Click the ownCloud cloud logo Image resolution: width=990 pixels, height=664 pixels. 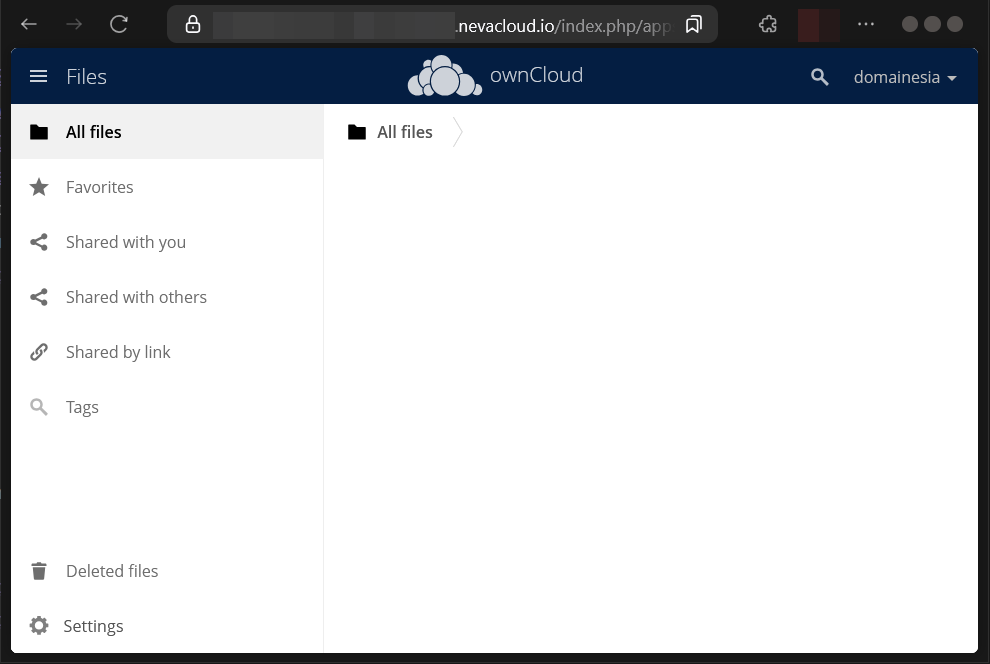(444, 76)
